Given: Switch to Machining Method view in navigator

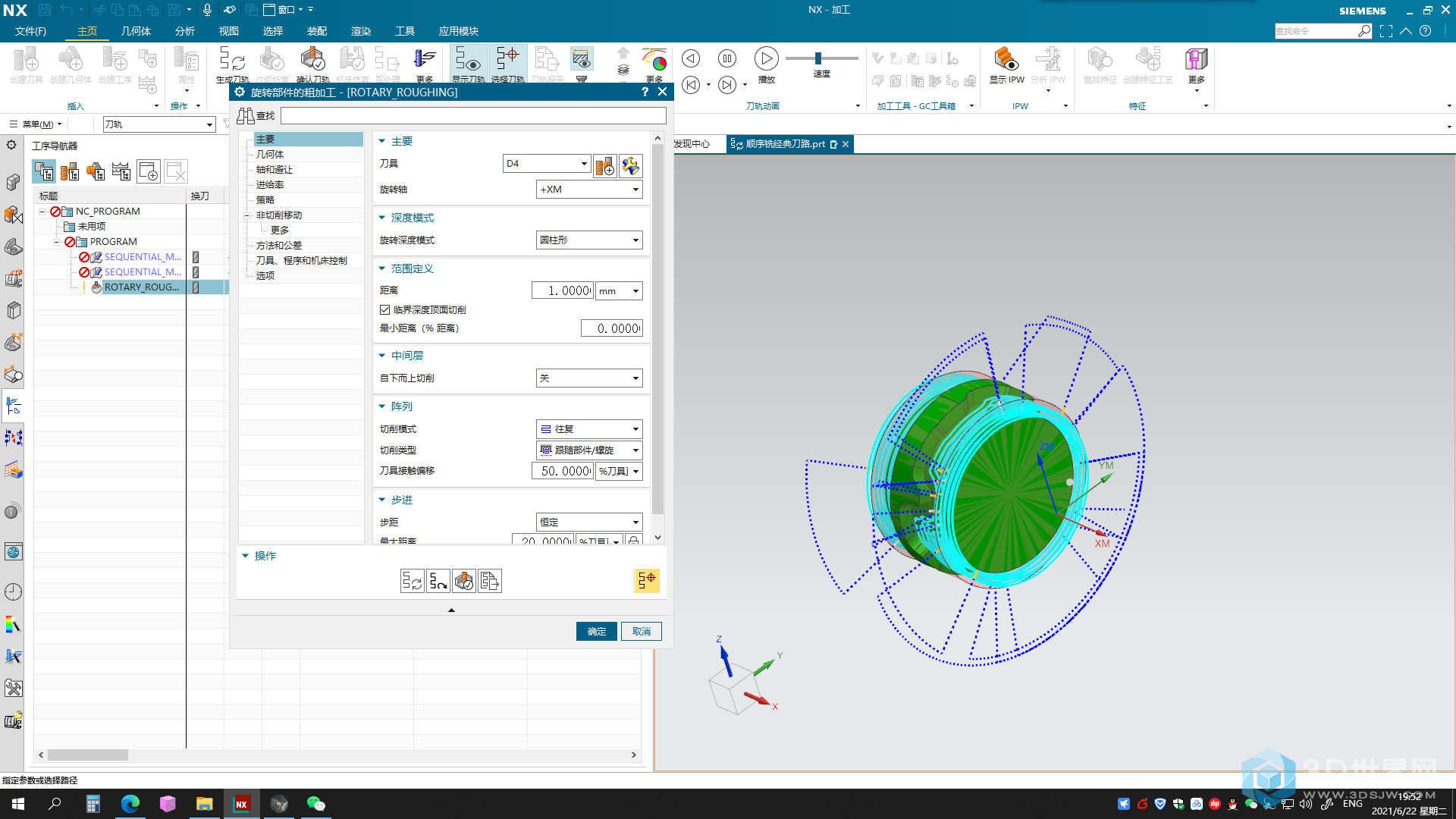Looking at the screenshot, I should click(x=121, y=171).
